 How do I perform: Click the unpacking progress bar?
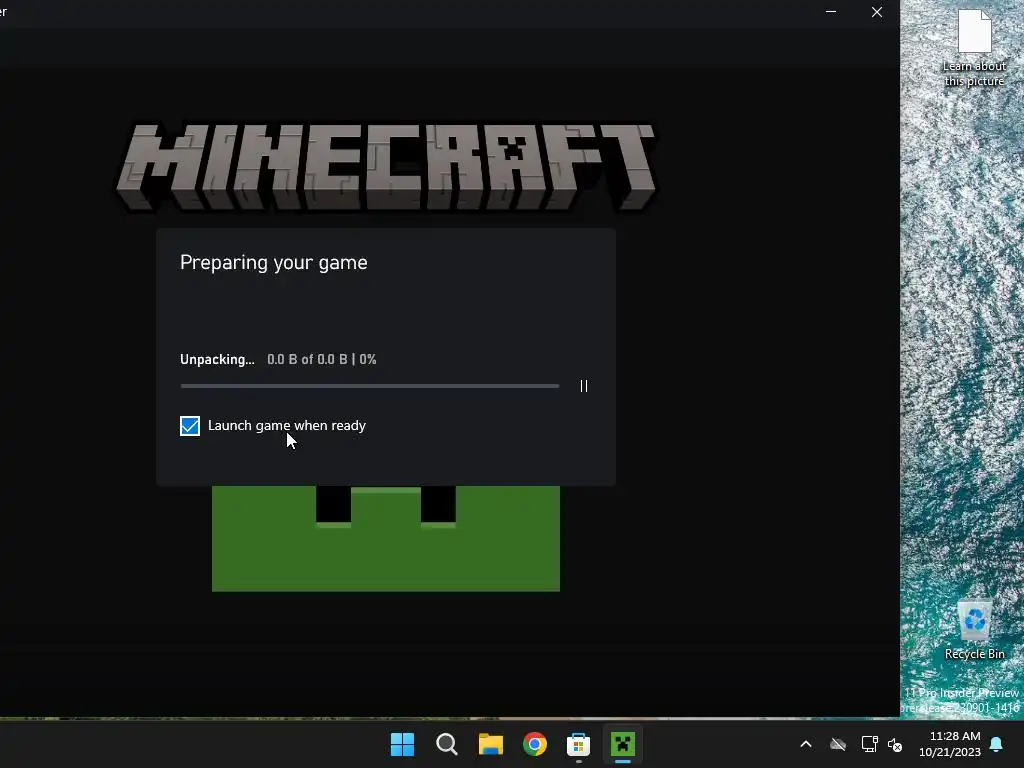[370, 386]
